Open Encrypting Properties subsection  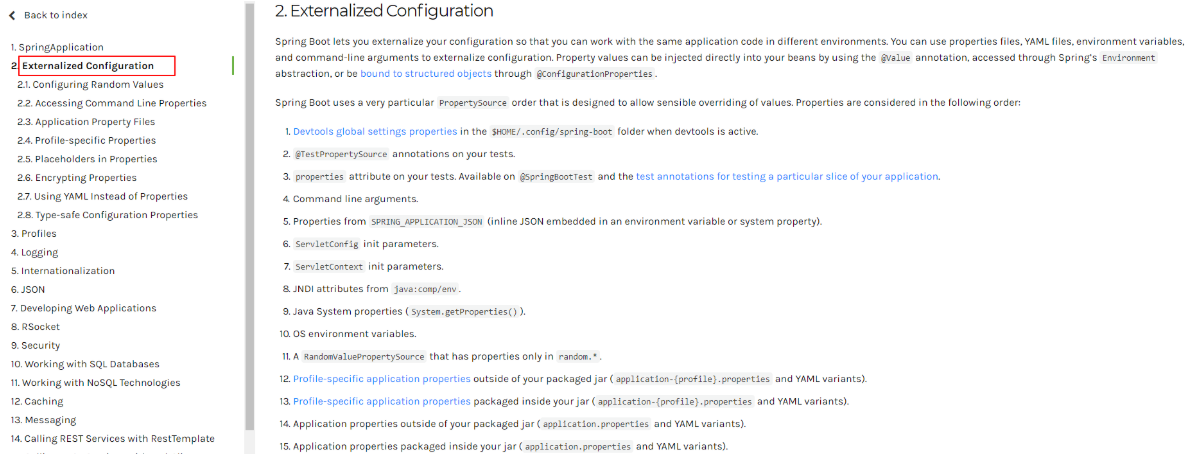coord(77,178)
